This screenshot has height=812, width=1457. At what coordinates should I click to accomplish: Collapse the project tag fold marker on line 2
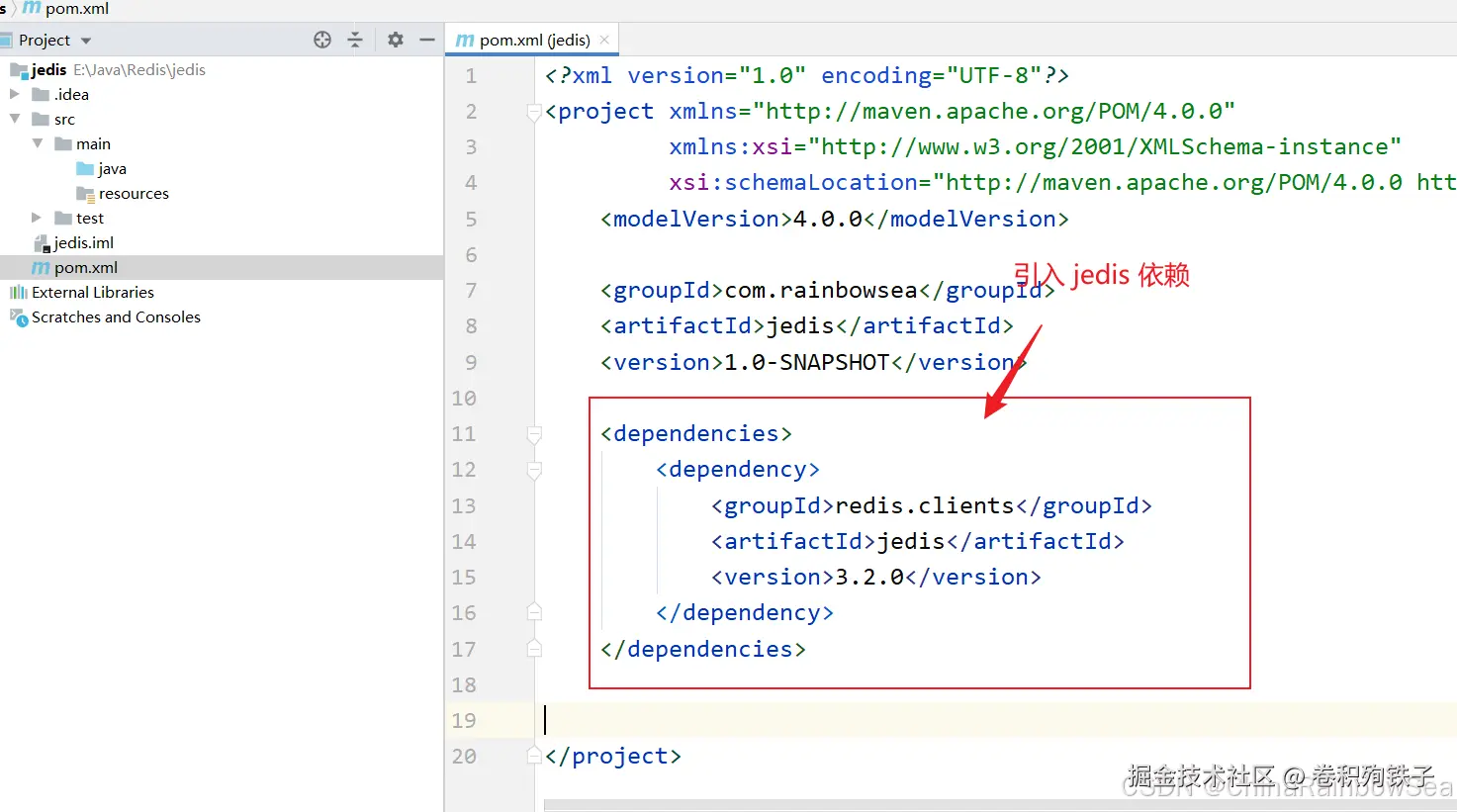[x=534, y=112]
